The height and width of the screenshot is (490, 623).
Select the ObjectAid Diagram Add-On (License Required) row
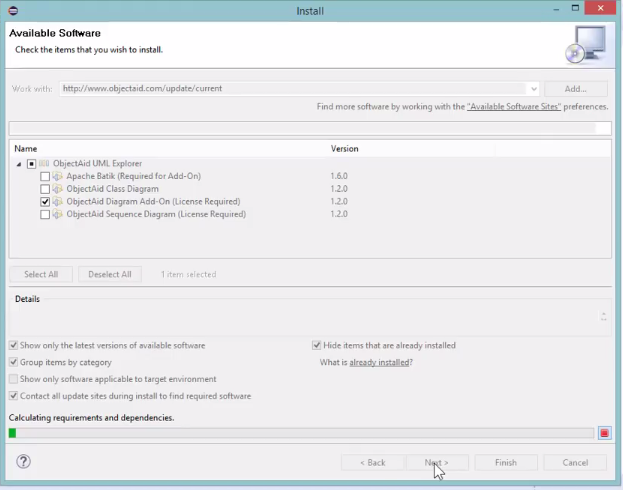[x=153, y=201]
